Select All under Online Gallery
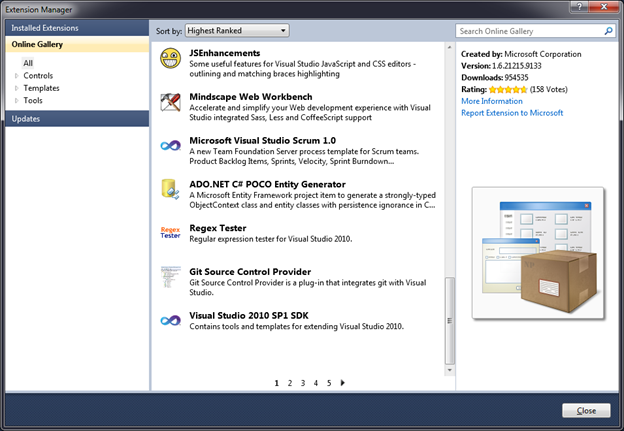The height and width of the screenshot is (431, 624). [29, 63]
